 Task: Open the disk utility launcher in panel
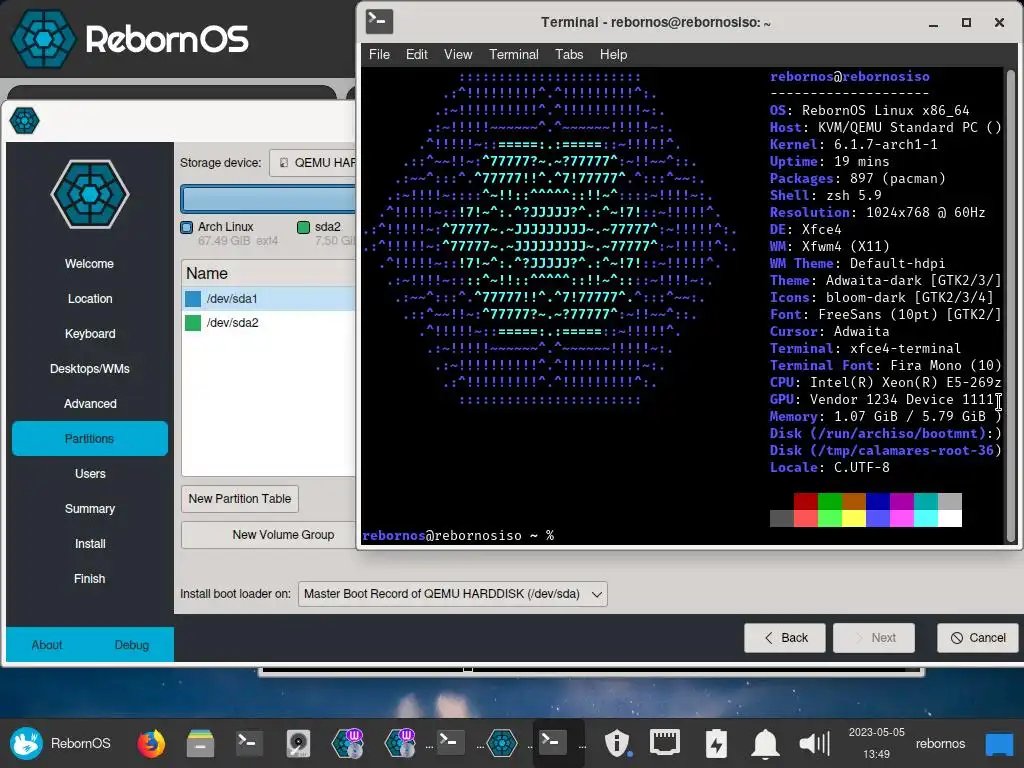point(298,743)
